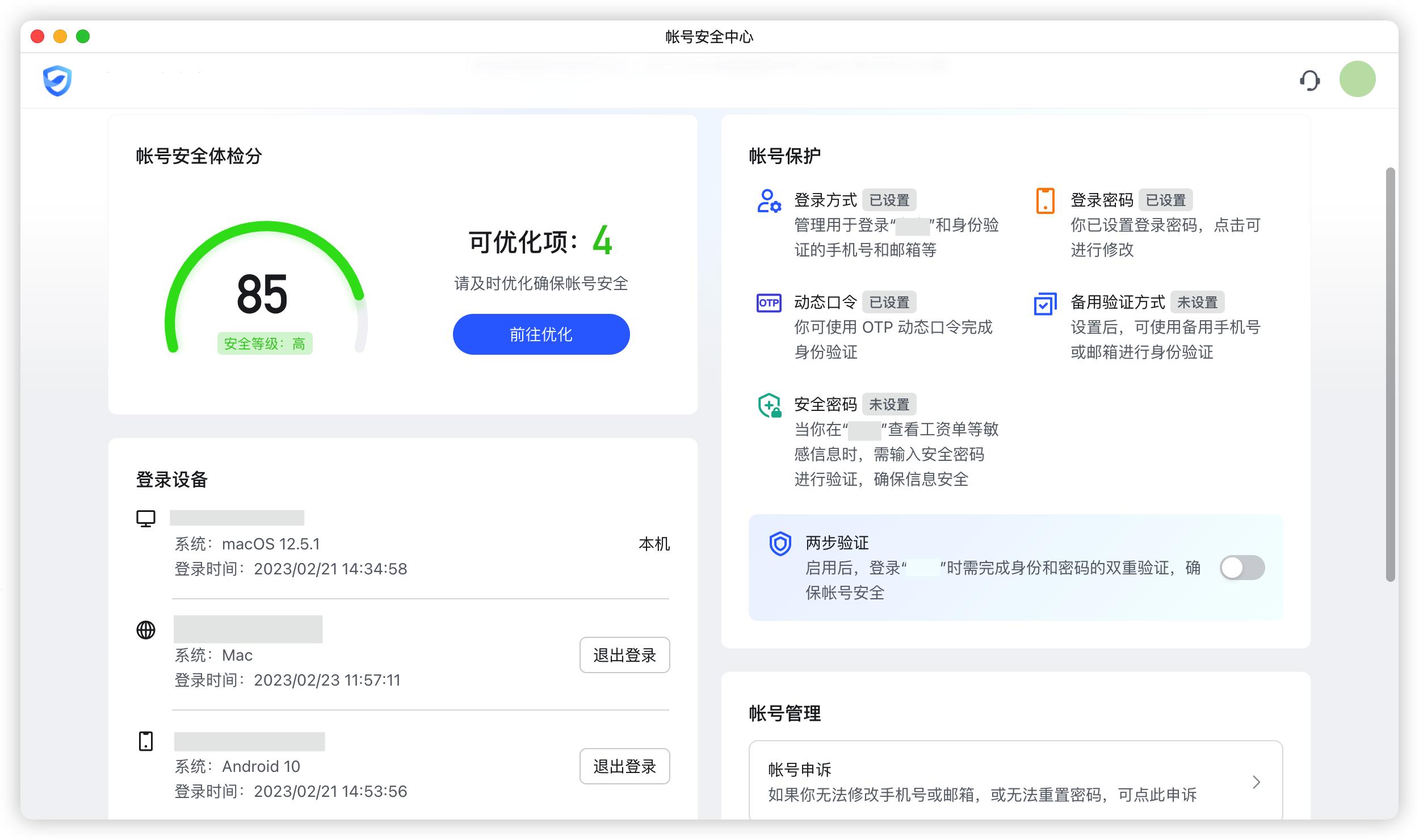Click the OTP 动态口令 icon
Screen dimensions: 1419x840
click(769, 303)
